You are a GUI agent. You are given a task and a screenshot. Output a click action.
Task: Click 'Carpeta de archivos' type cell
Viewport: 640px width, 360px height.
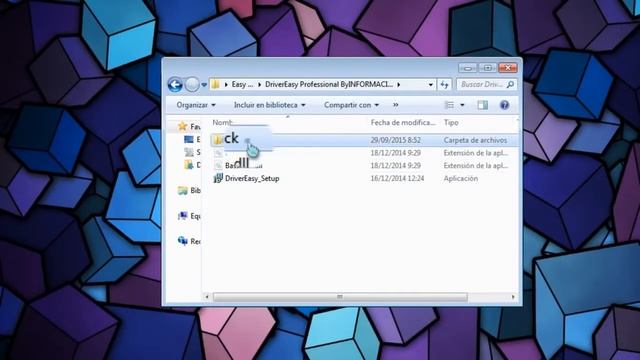475,140
